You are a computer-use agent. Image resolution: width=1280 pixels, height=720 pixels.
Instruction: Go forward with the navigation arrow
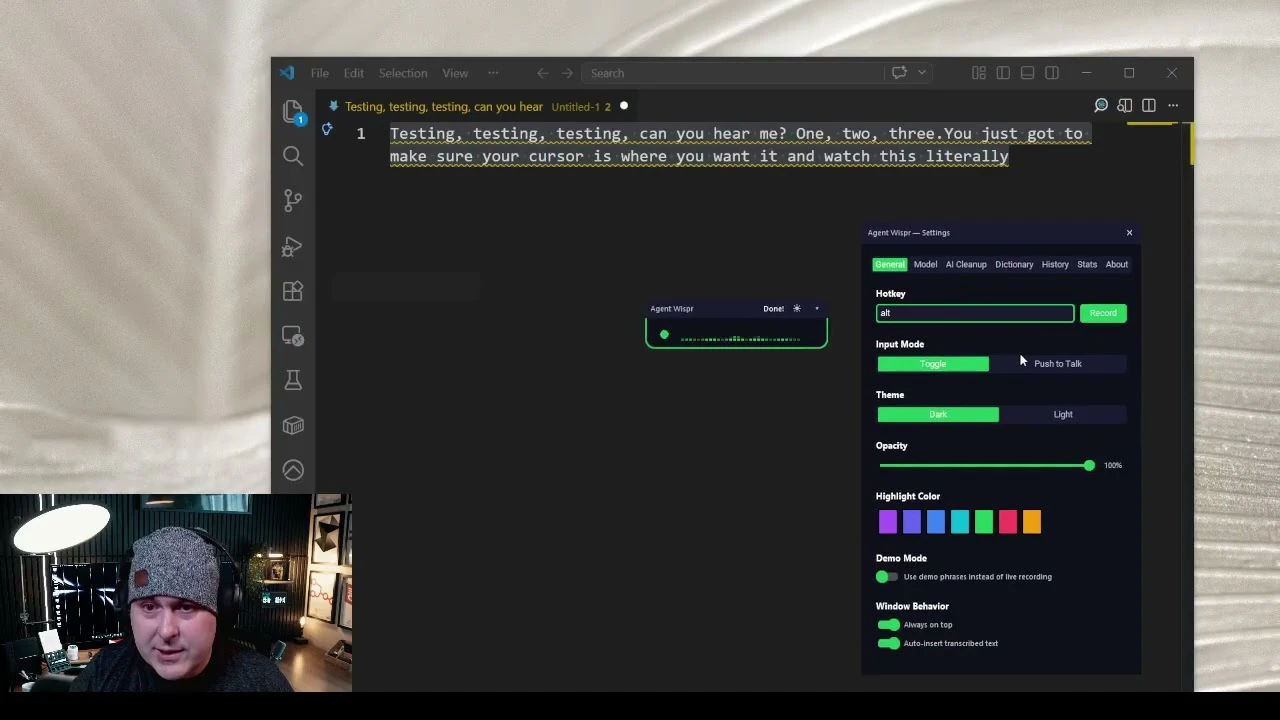pos(567,73)
